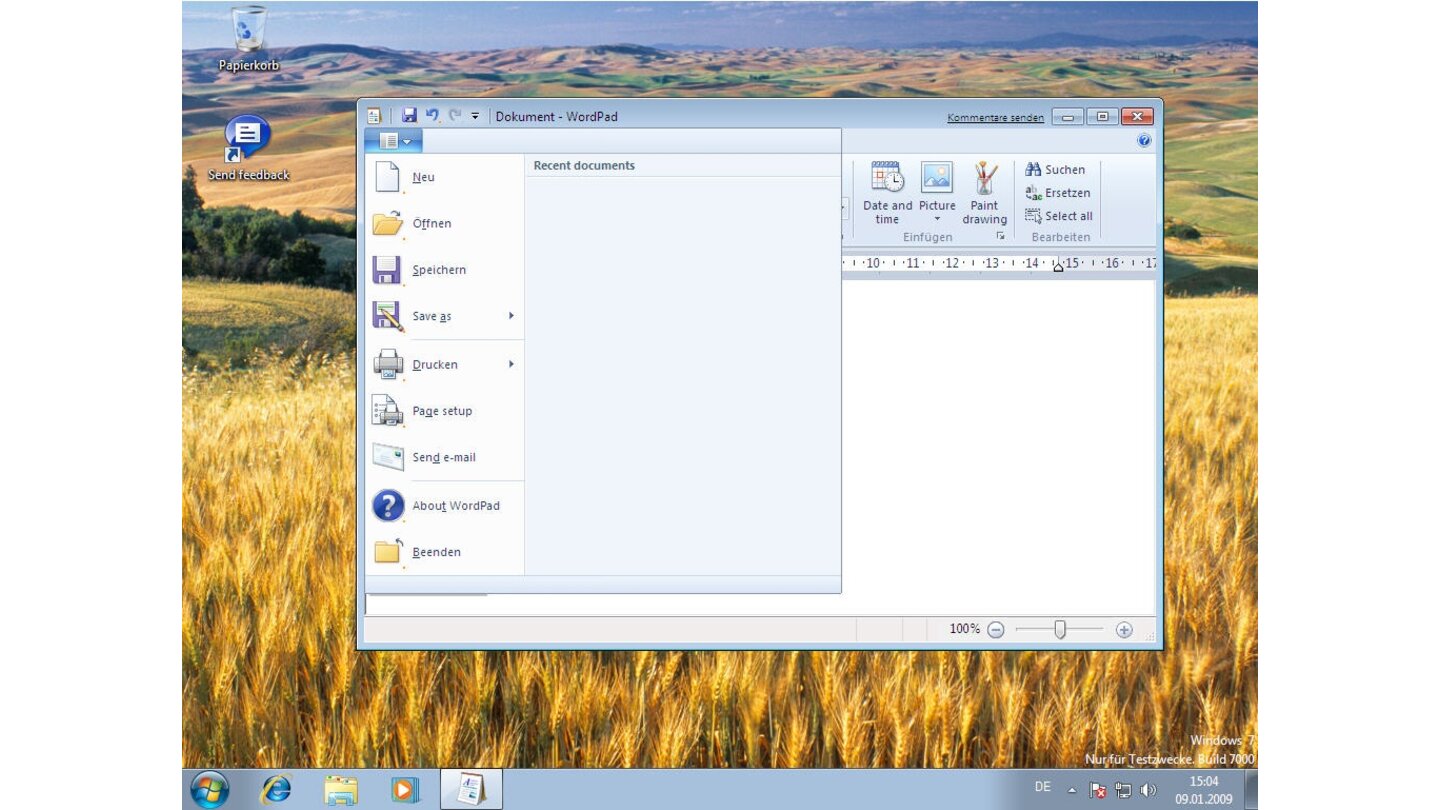
Task: Choose Speichern from the WordPad menu
Action: (445, 270)
